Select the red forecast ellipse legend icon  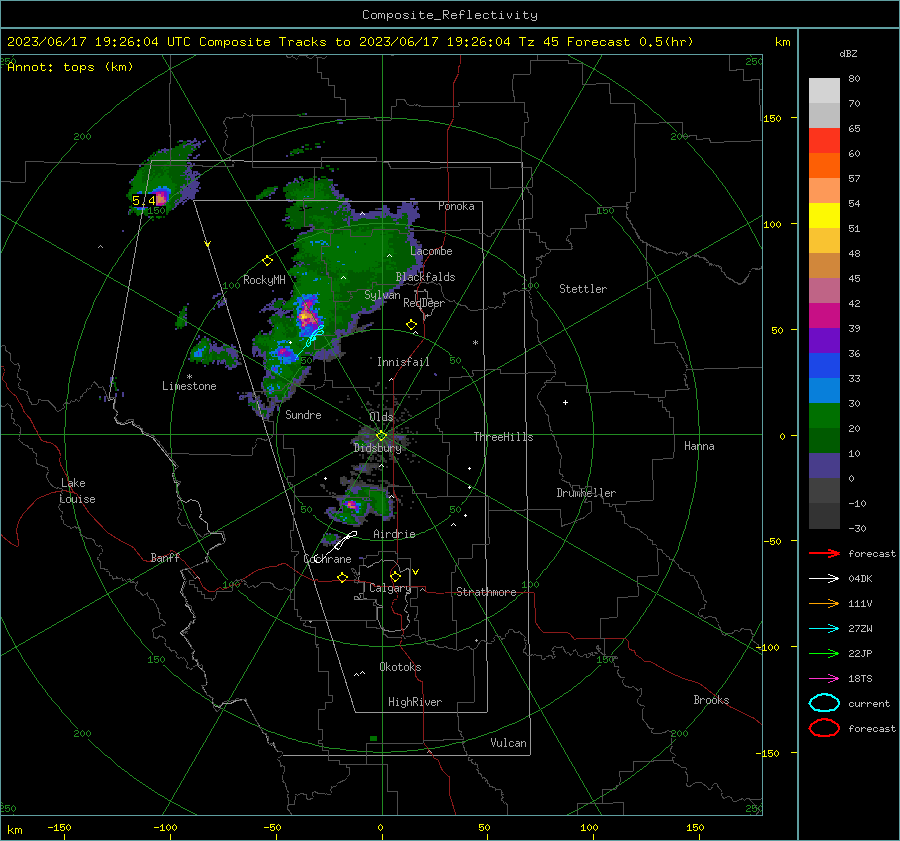click(824, 728)
